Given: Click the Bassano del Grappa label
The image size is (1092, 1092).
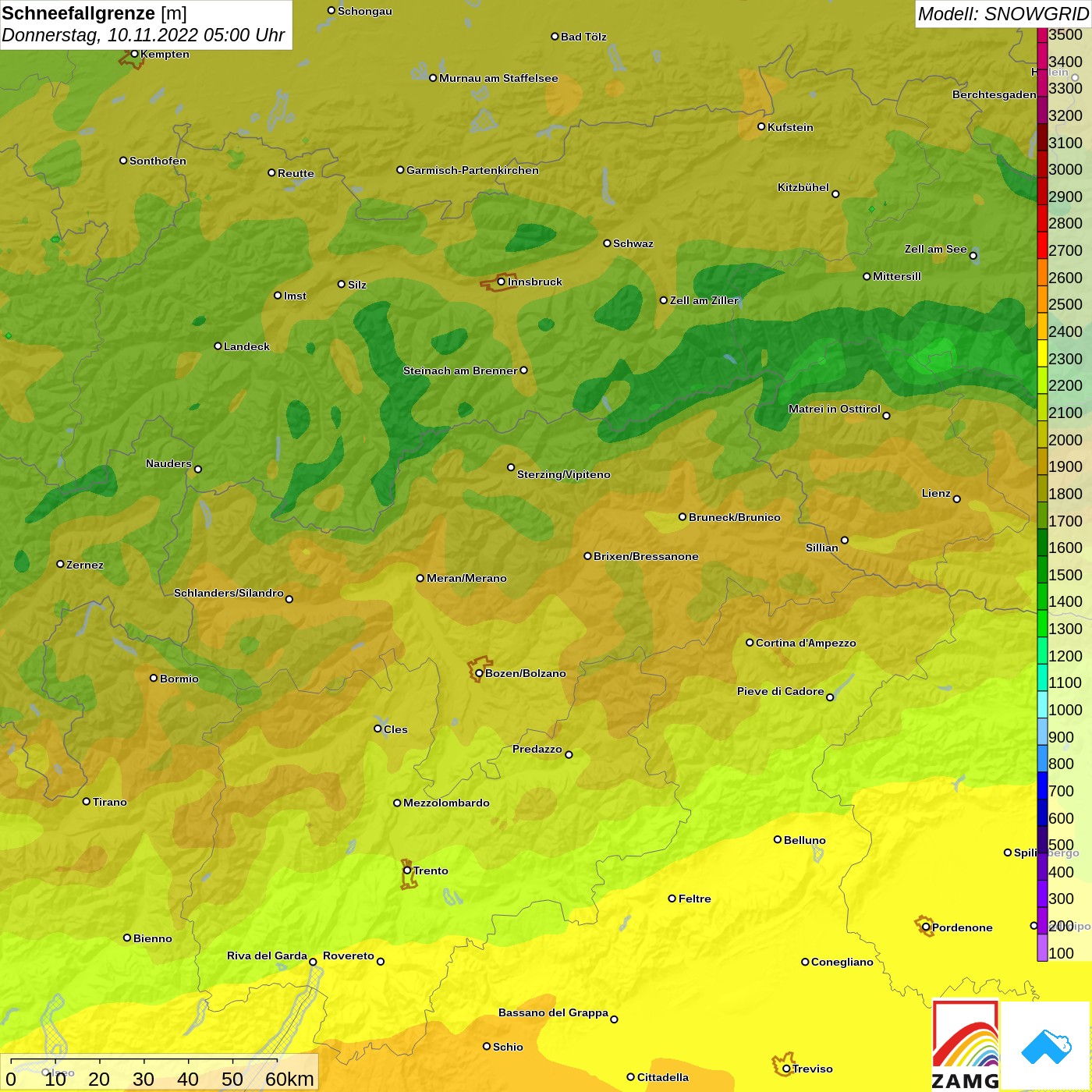Looking at the screenshot, I should pyautogui.click(x=554, y=1012).
